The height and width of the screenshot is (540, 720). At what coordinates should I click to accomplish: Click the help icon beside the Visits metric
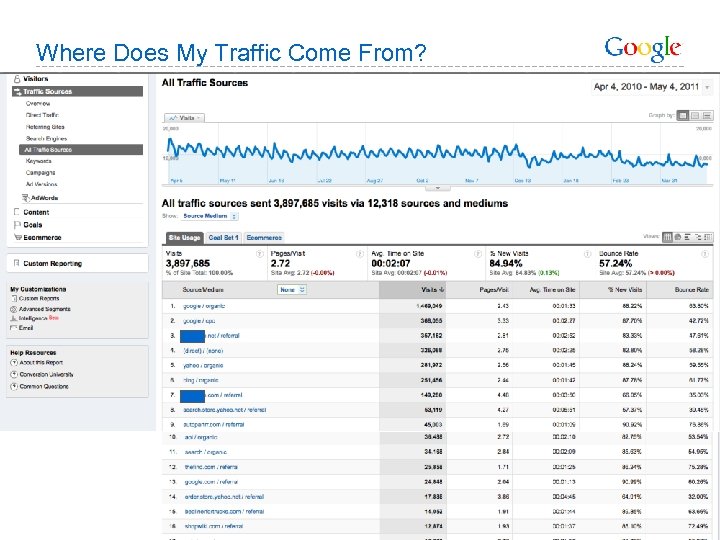(x=259, y=254)
